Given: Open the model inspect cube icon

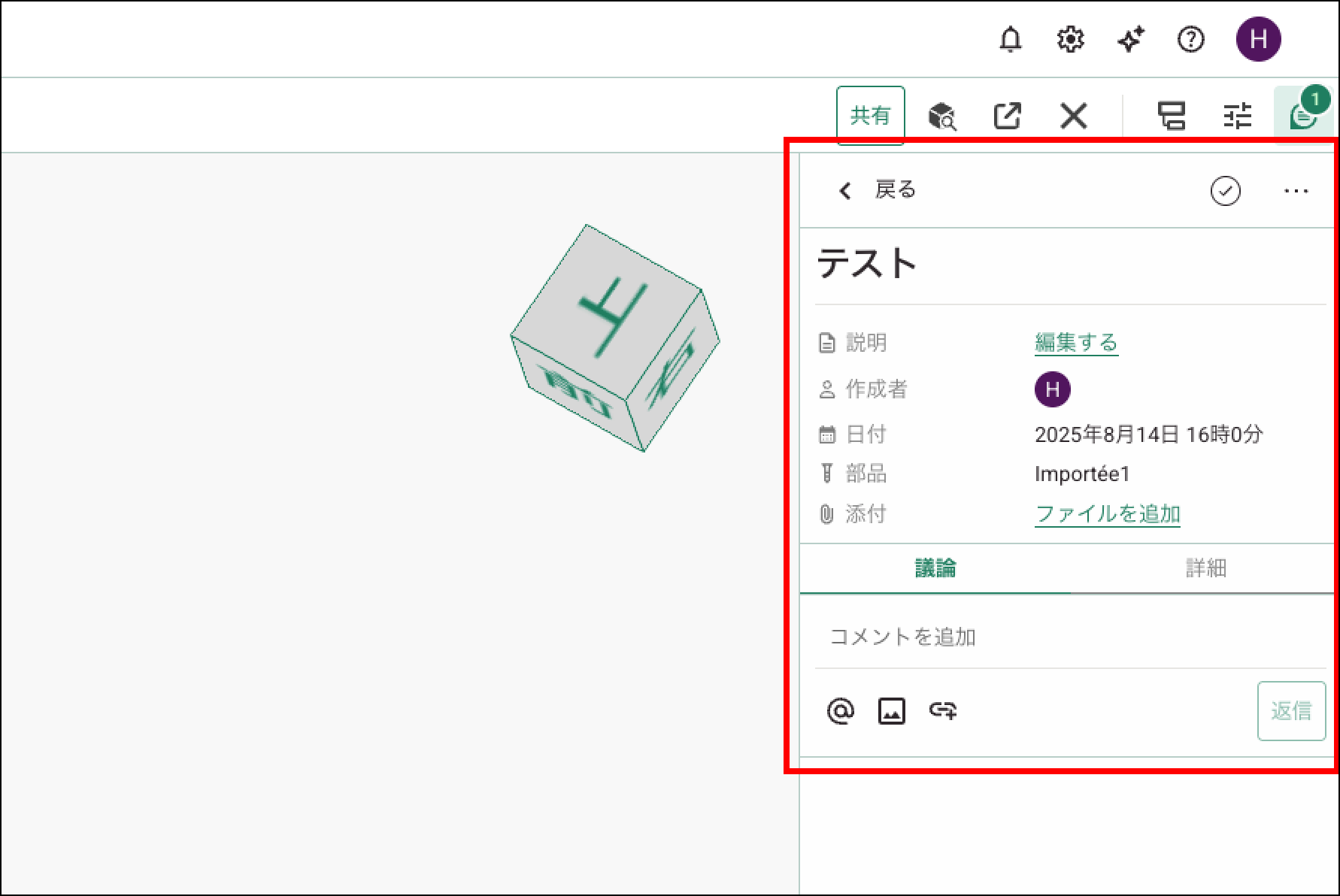Looking at the screenshot, I should click(x=941, y=117).
